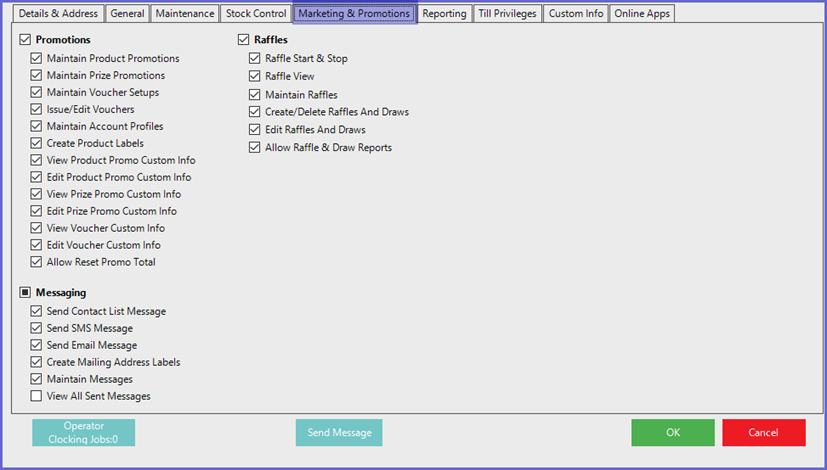
Task: Enable View All Sent Messages checkbox
Action: click(x=37, y=396)
